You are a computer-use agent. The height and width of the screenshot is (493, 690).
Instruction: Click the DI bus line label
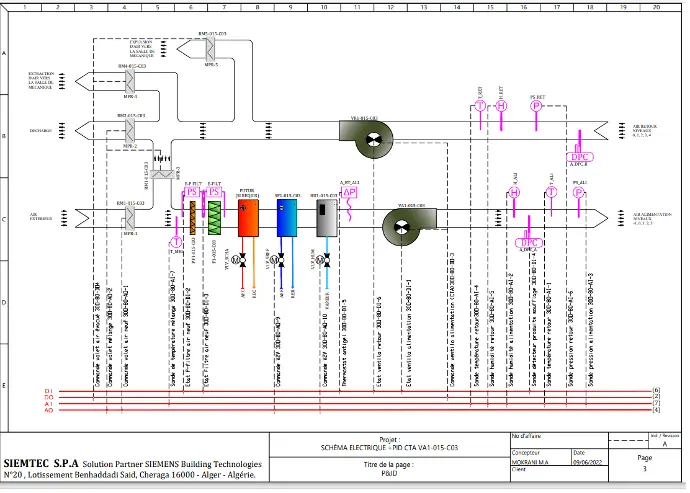pos(48,390)
